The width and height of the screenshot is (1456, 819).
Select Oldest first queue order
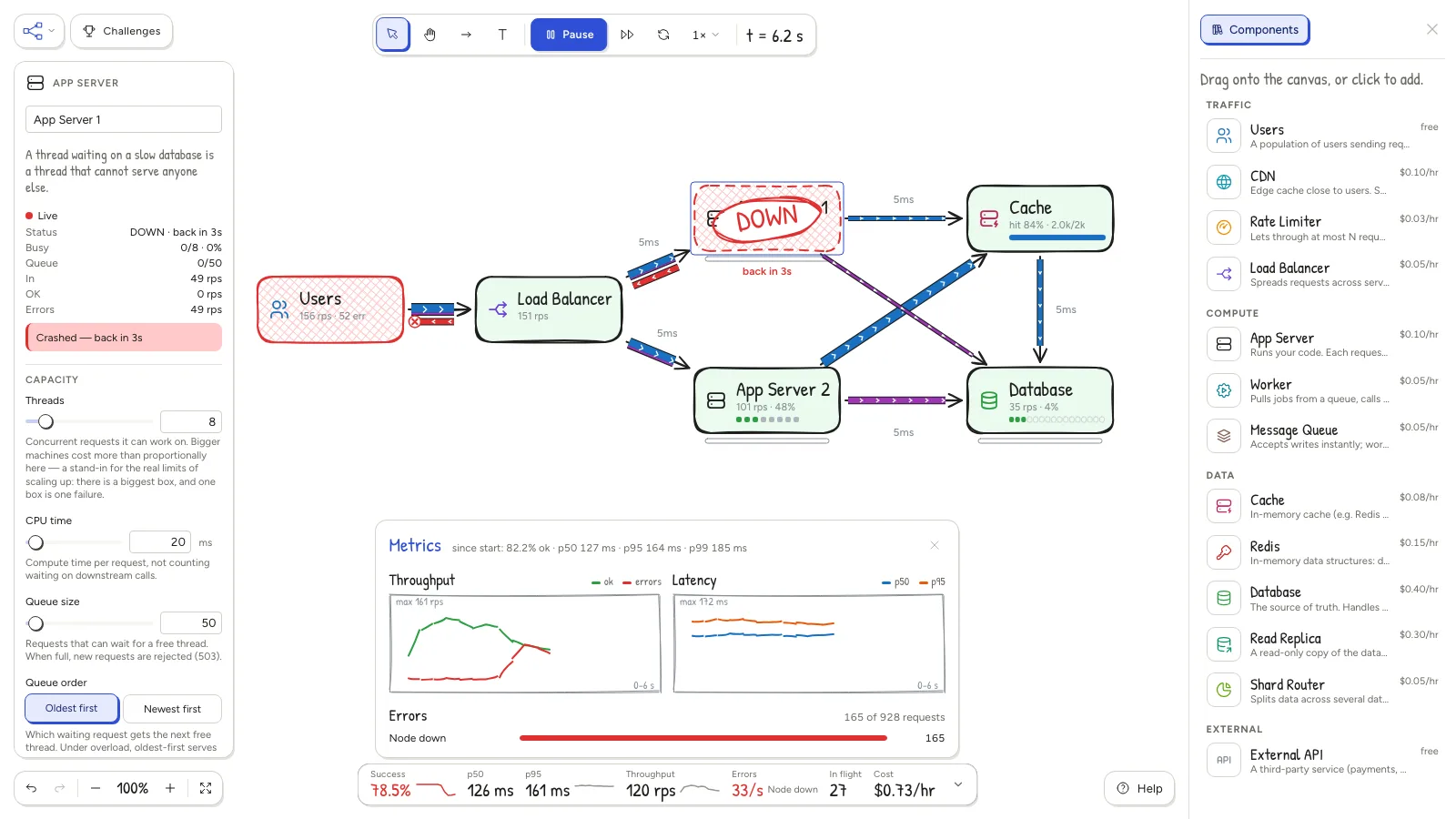click(x=72, y=708)
